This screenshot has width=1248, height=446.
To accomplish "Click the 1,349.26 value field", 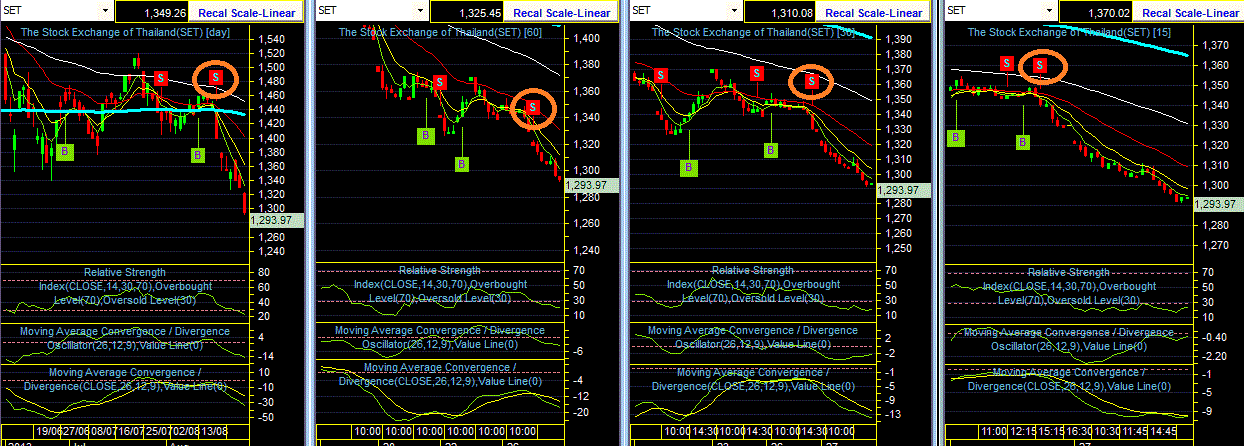I will [x=154, y=13].
